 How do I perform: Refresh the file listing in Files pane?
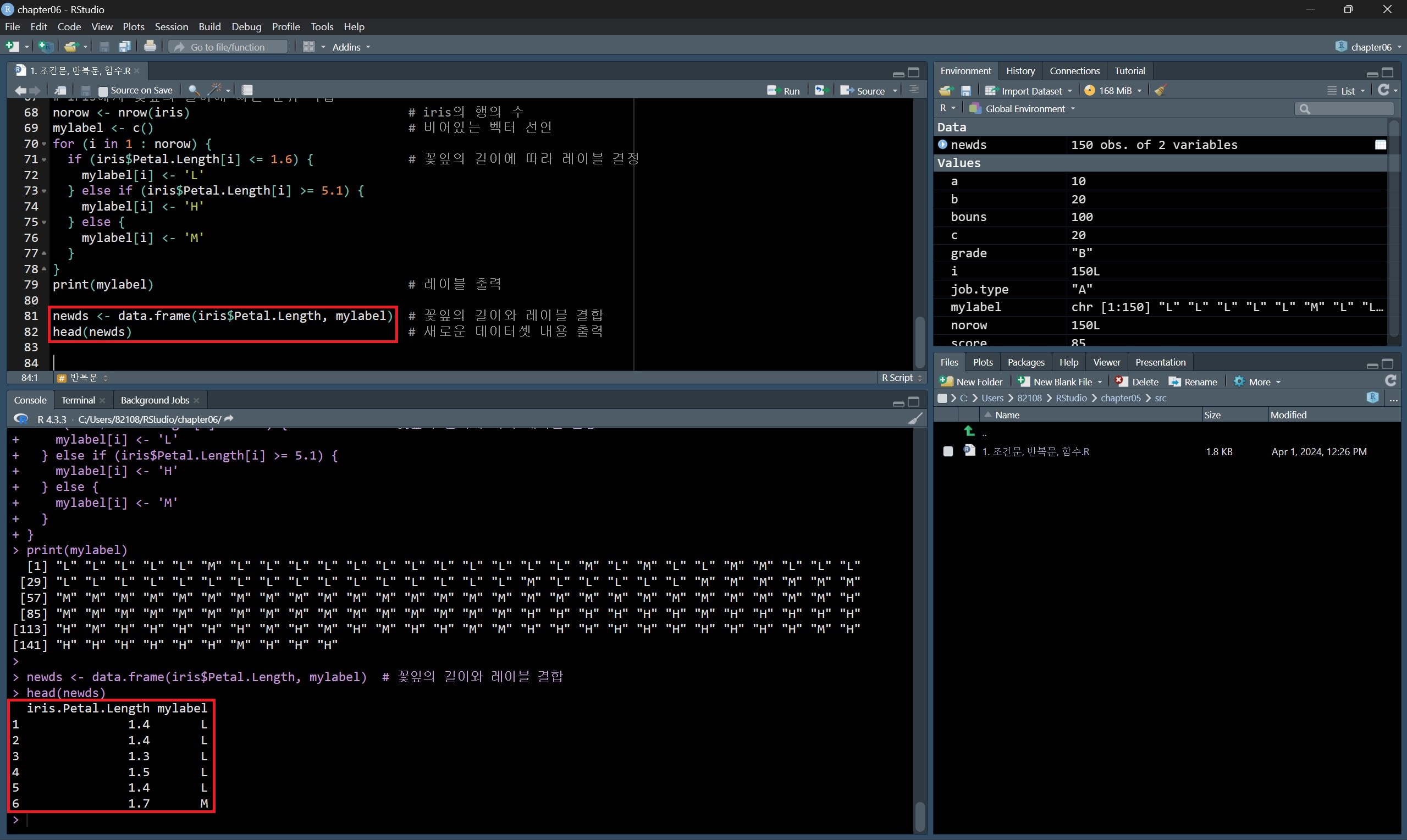click(x=1390, y=381)
